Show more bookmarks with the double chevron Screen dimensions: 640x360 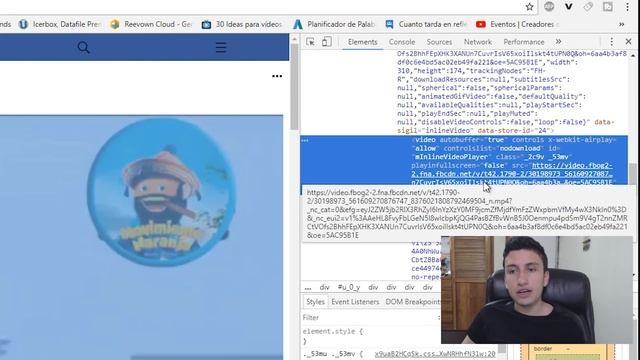pos(622,24)
